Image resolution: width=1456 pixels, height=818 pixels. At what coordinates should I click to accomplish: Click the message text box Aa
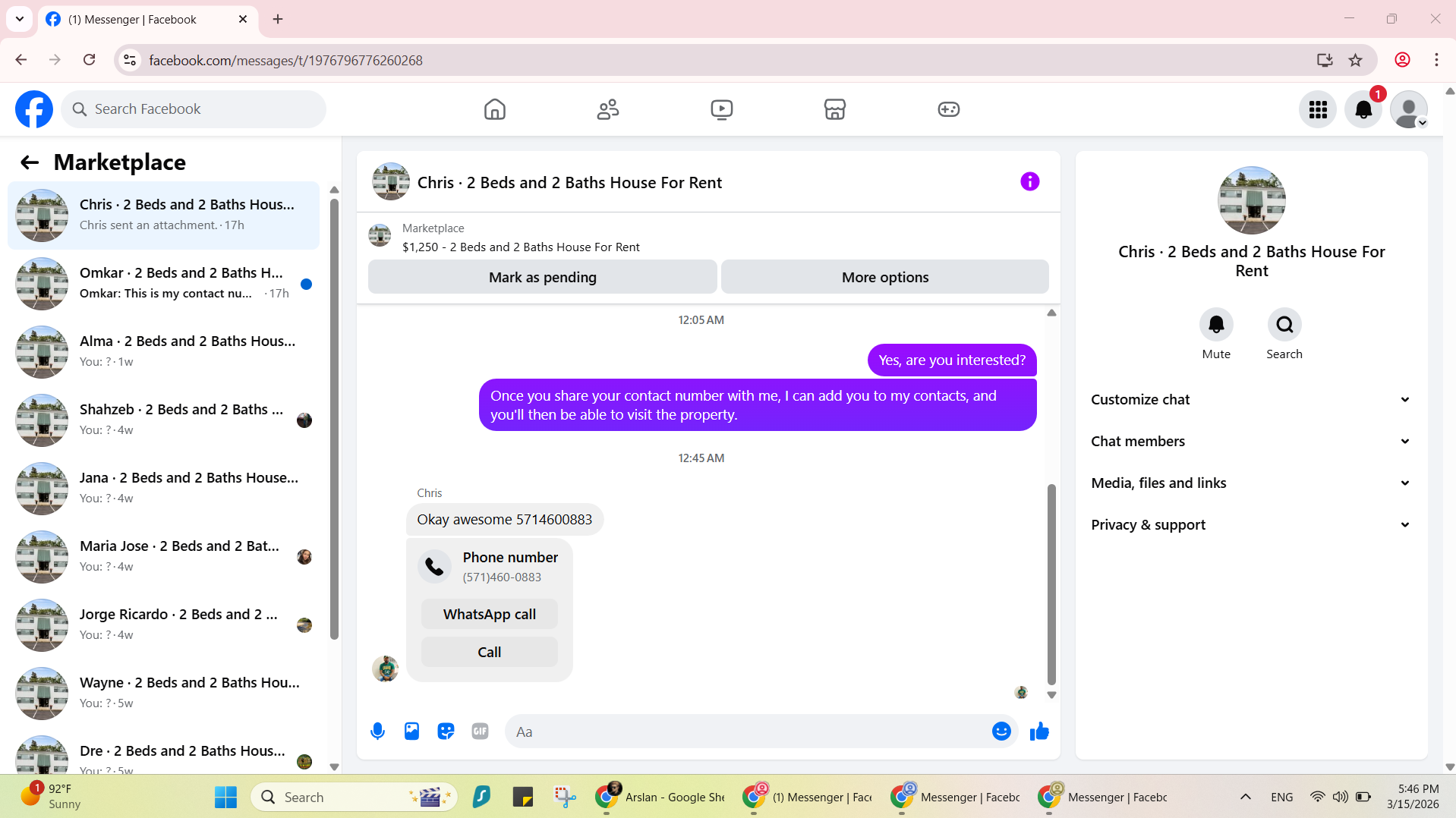click(748, 731)
